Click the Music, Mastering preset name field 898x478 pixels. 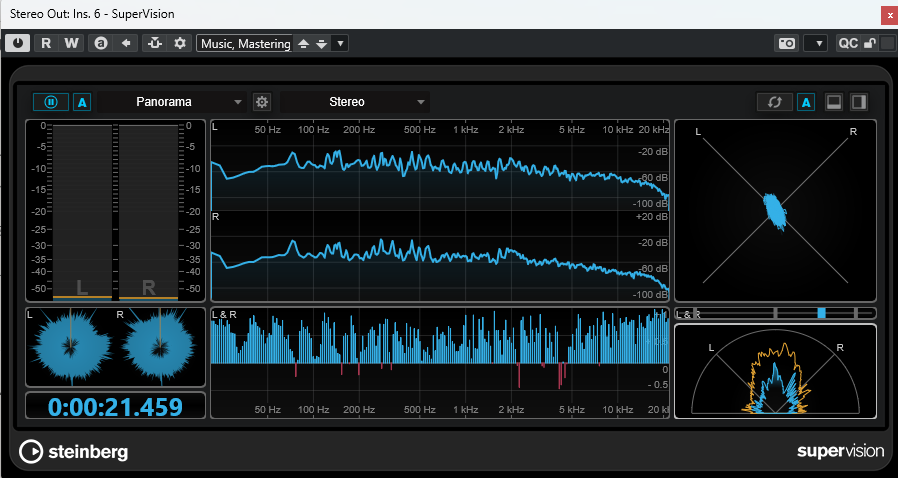[x=244, y=43]
